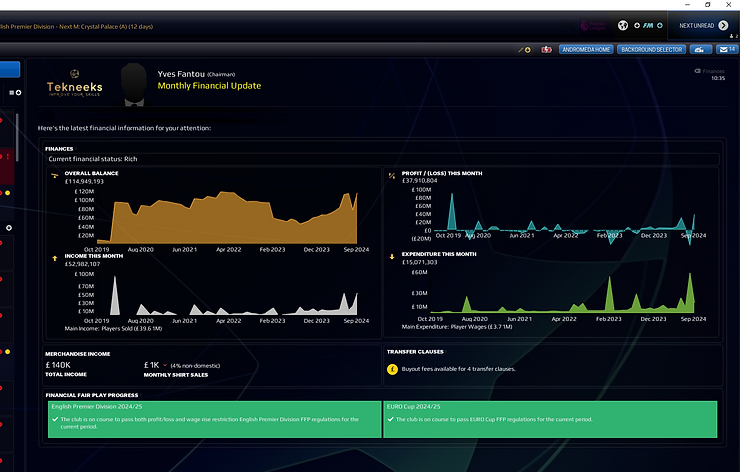Toggle the inbox list view icon in sidebar
The height and width of the screenshot is (472, 740).
(x=11, y=93)
